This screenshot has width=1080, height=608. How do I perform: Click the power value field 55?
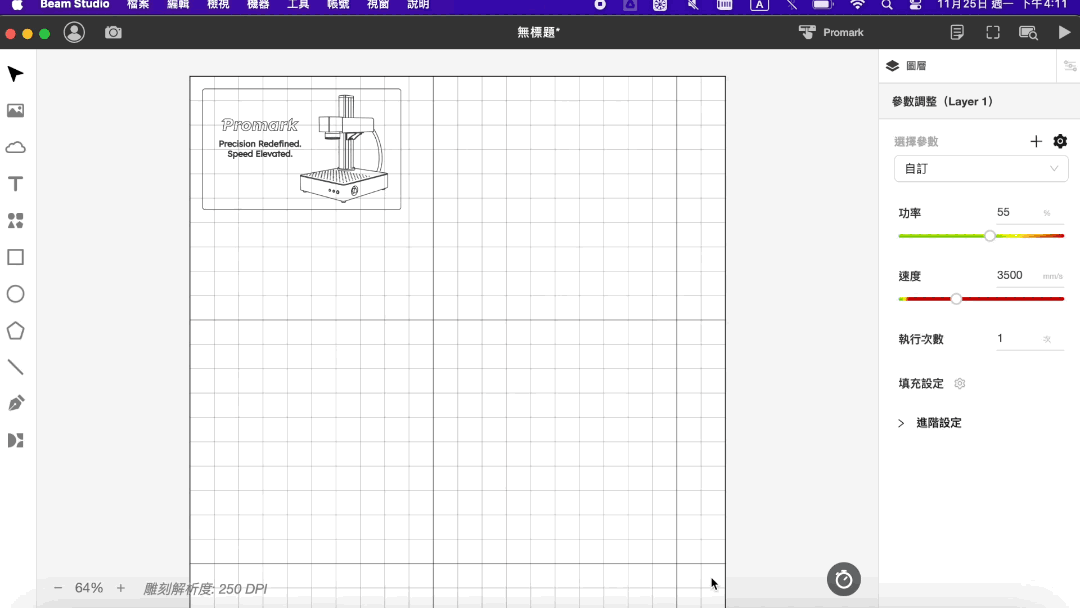coord(1018,213)
